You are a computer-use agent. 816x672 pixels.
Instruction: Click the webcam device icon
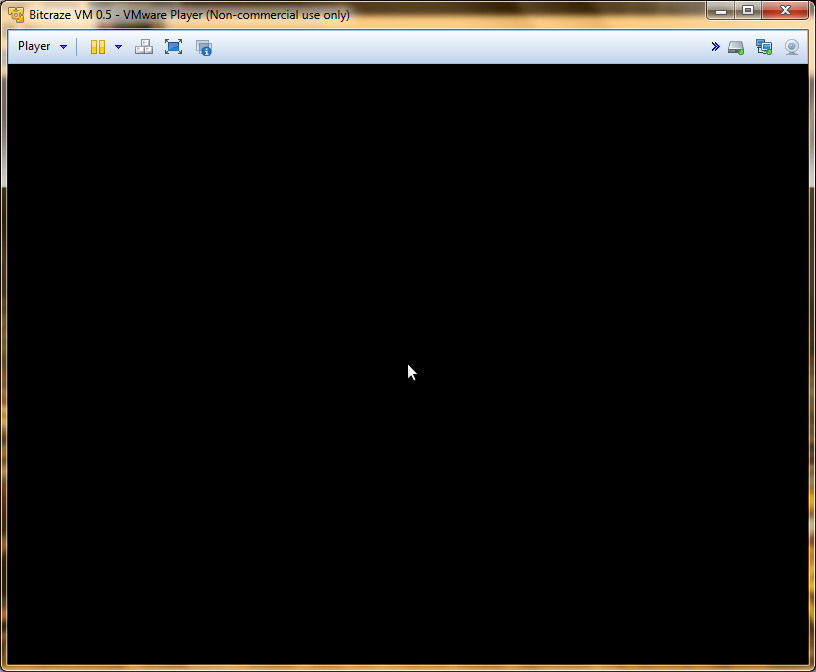coord(792,47)
